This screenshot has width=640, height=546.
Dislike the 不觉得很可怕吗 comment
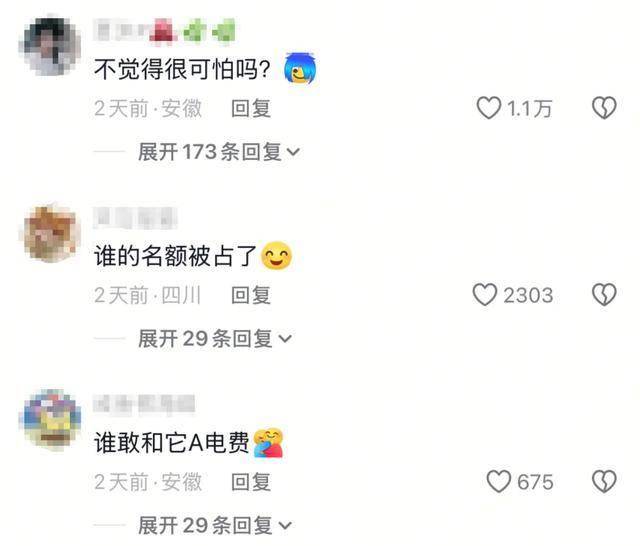604,108
